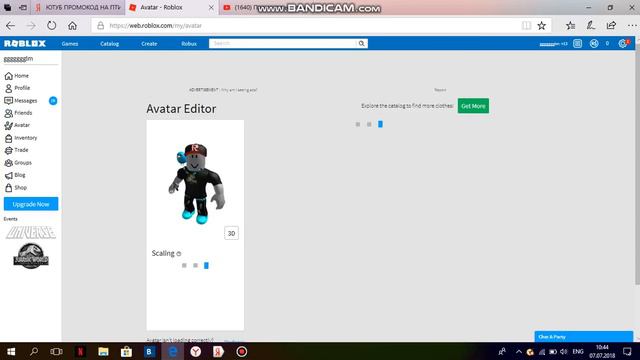Click the Report ad link
This screenshot has height=360, width=640.
pos(440,90)
